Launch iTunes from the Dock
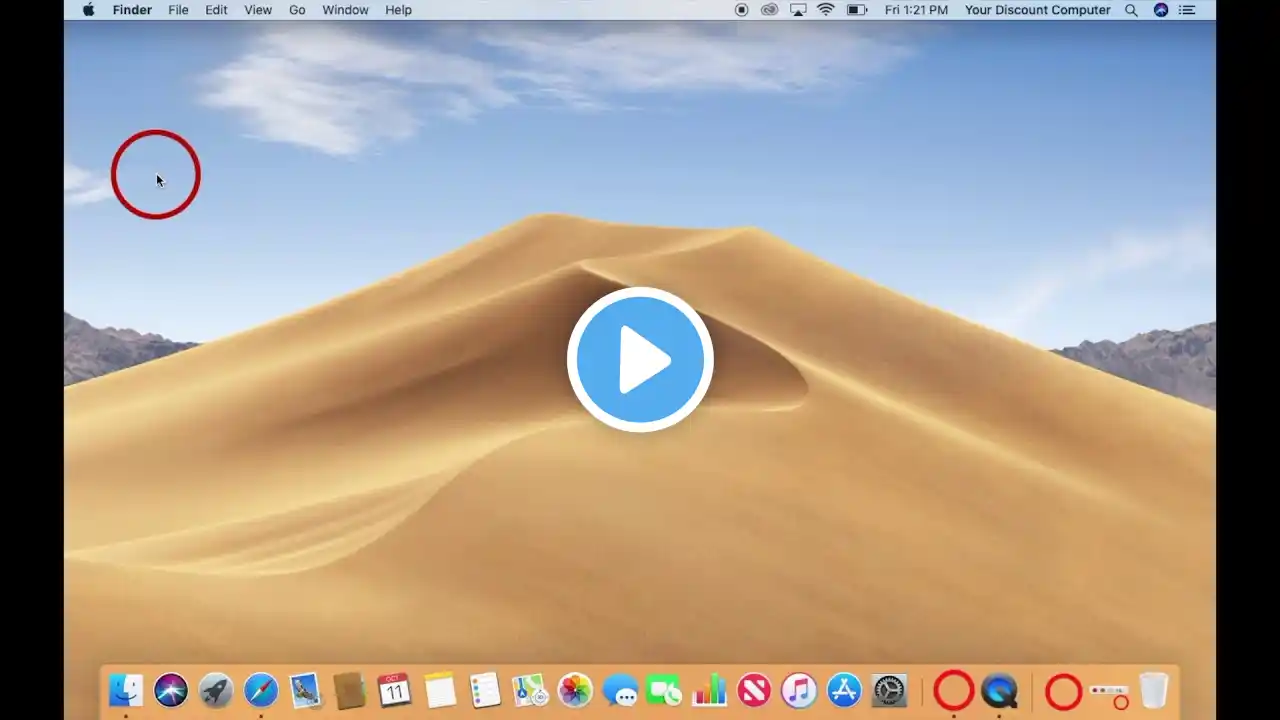The image size is (1280, 720). [799, 690]
